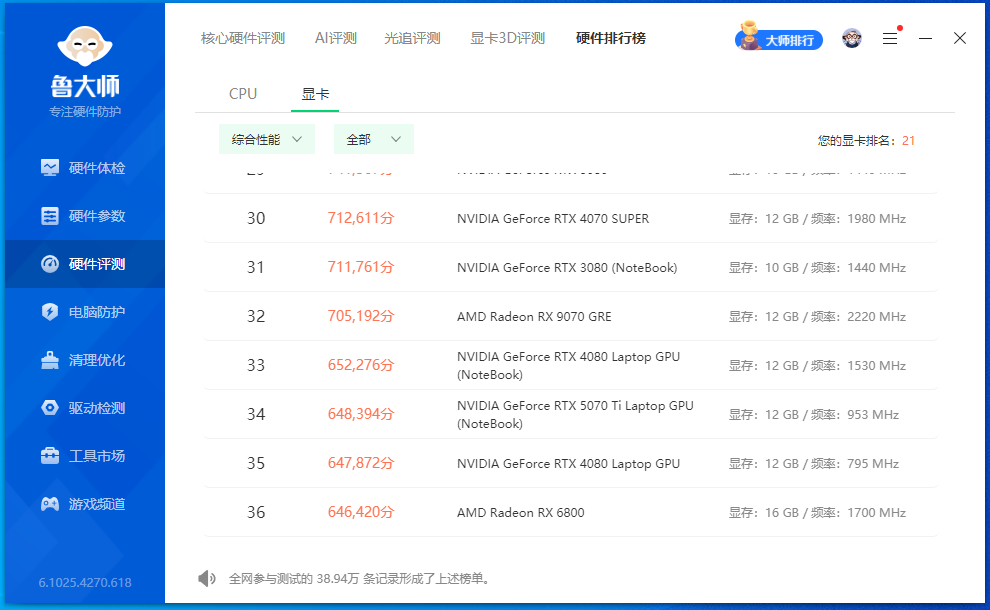This screenshot has width=990, height=610.
Task: Click score 652,276分
Action: (x=361, y=365)
